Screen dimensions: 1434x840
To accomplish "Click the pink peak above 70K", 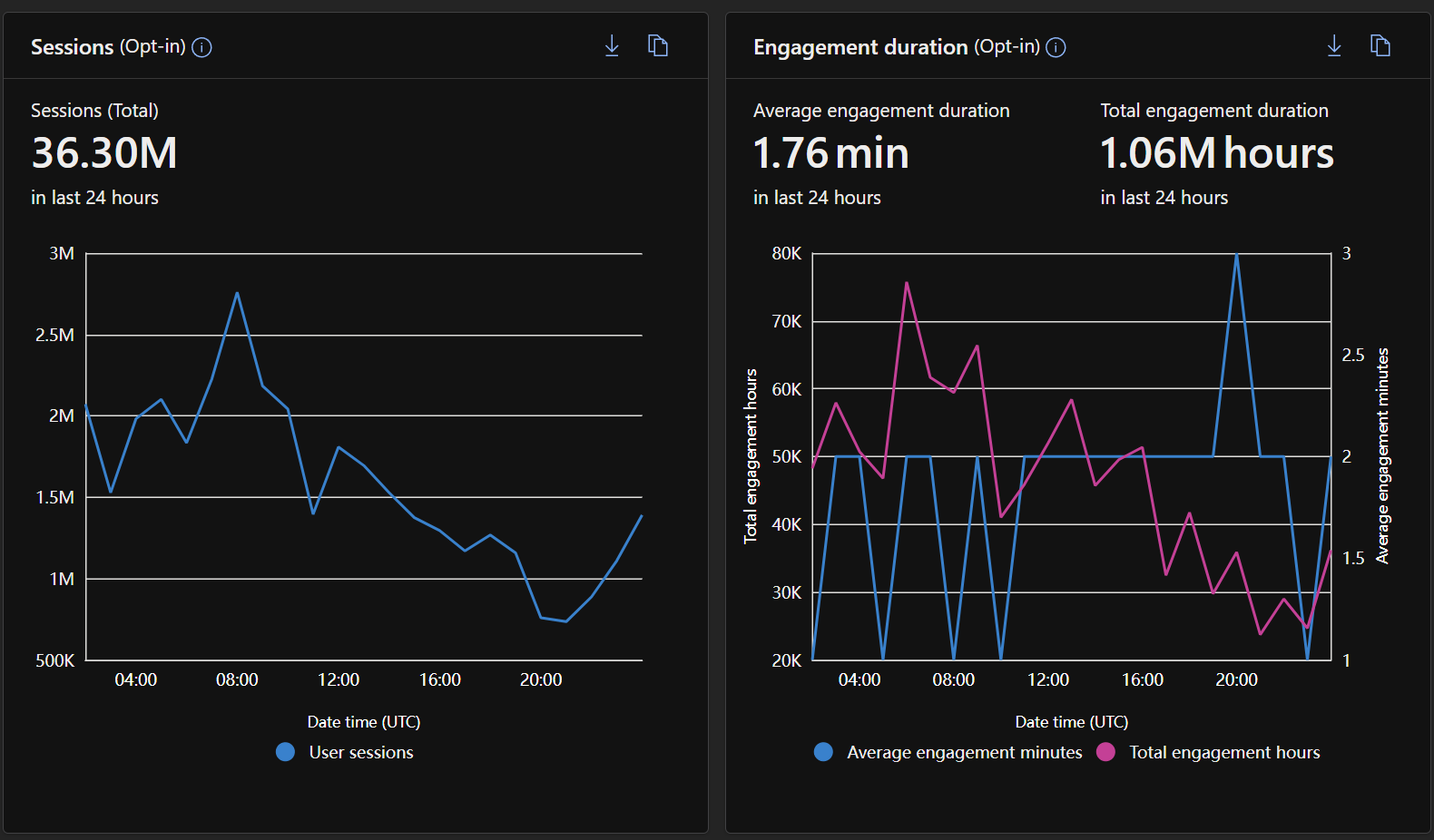I will tap(907, 283).
